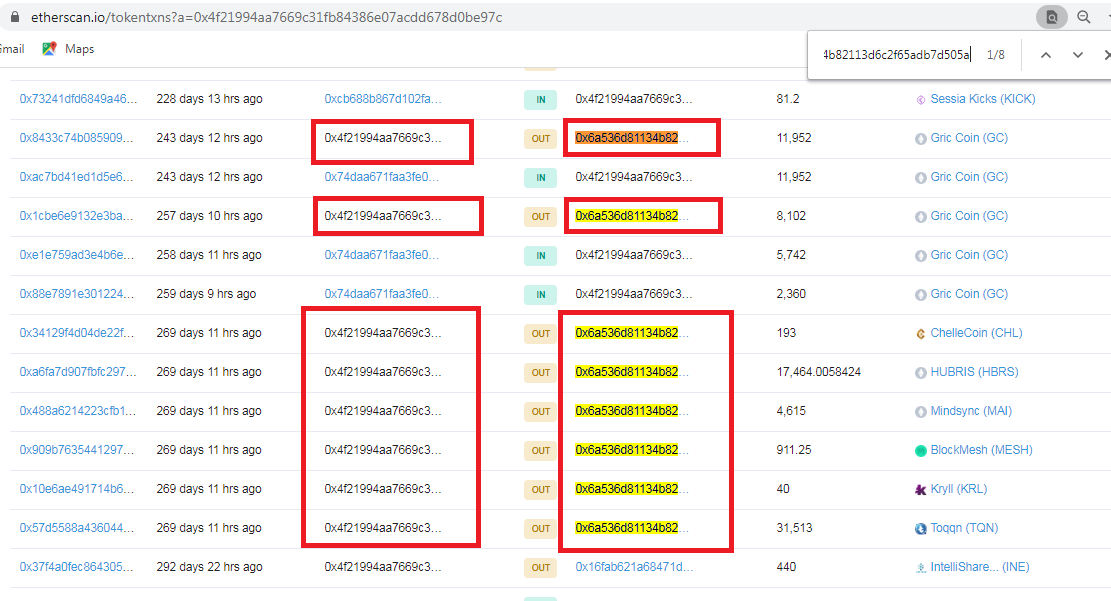This screenshot has width=1111, height=601.
Task: Click the amount value 911.25
Action: click(794, 449)
